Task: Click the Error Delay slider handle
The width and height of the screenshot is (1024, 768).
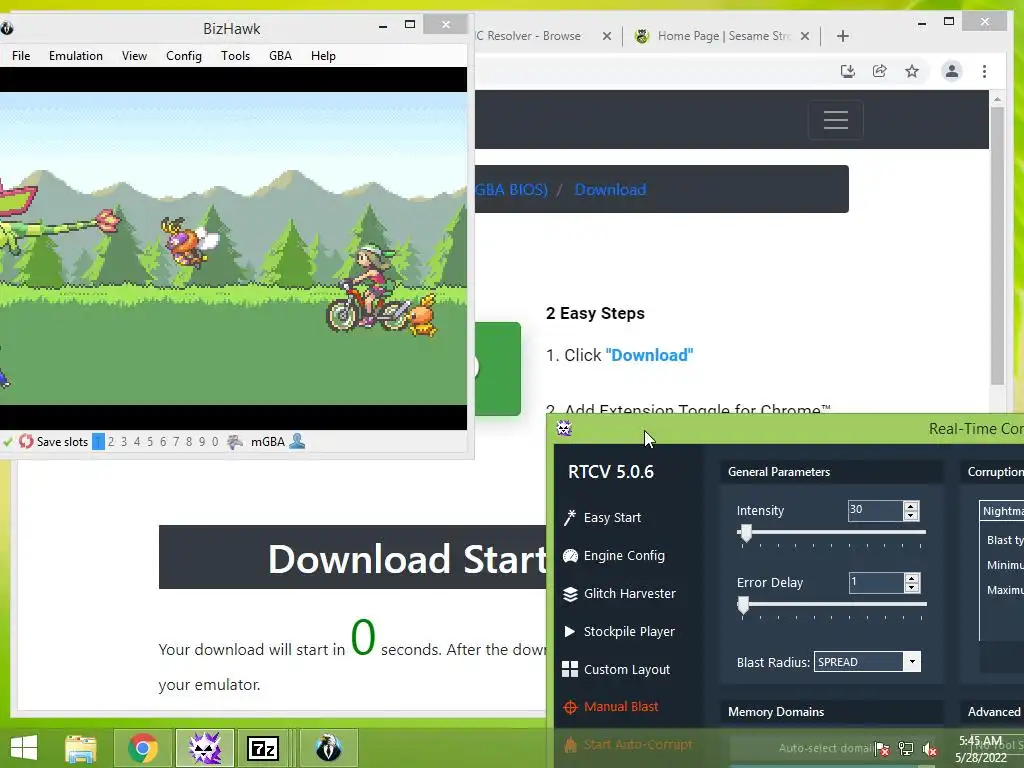Action: 743,605
